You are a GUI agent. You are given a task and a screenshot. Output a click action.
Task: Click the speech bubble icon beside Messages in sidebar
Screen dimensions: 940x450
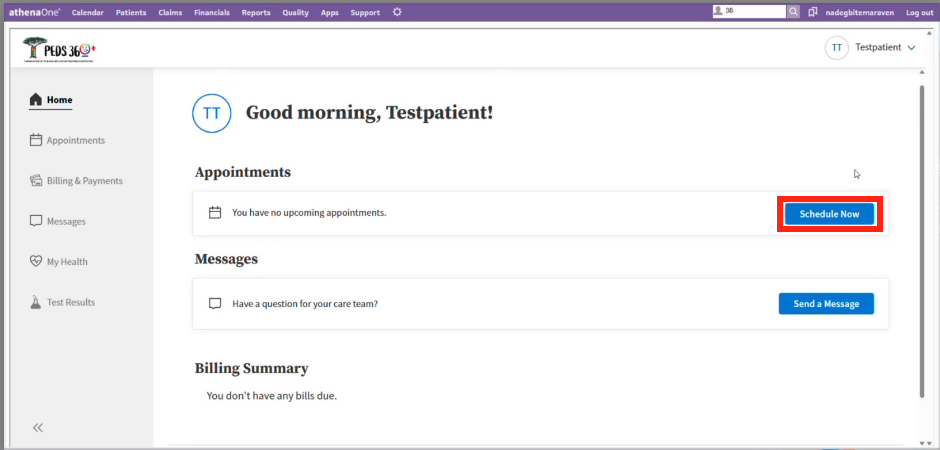36,221
